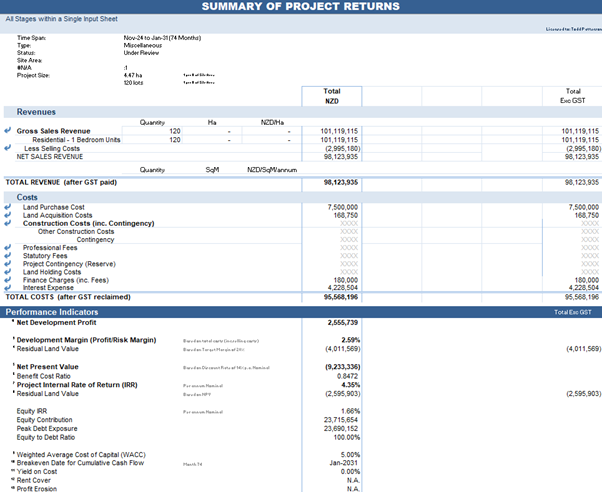Click Benefit Cost Ratio value 0.8472
This screenshot has height=492, width=602.
click(x=347, y=376)
